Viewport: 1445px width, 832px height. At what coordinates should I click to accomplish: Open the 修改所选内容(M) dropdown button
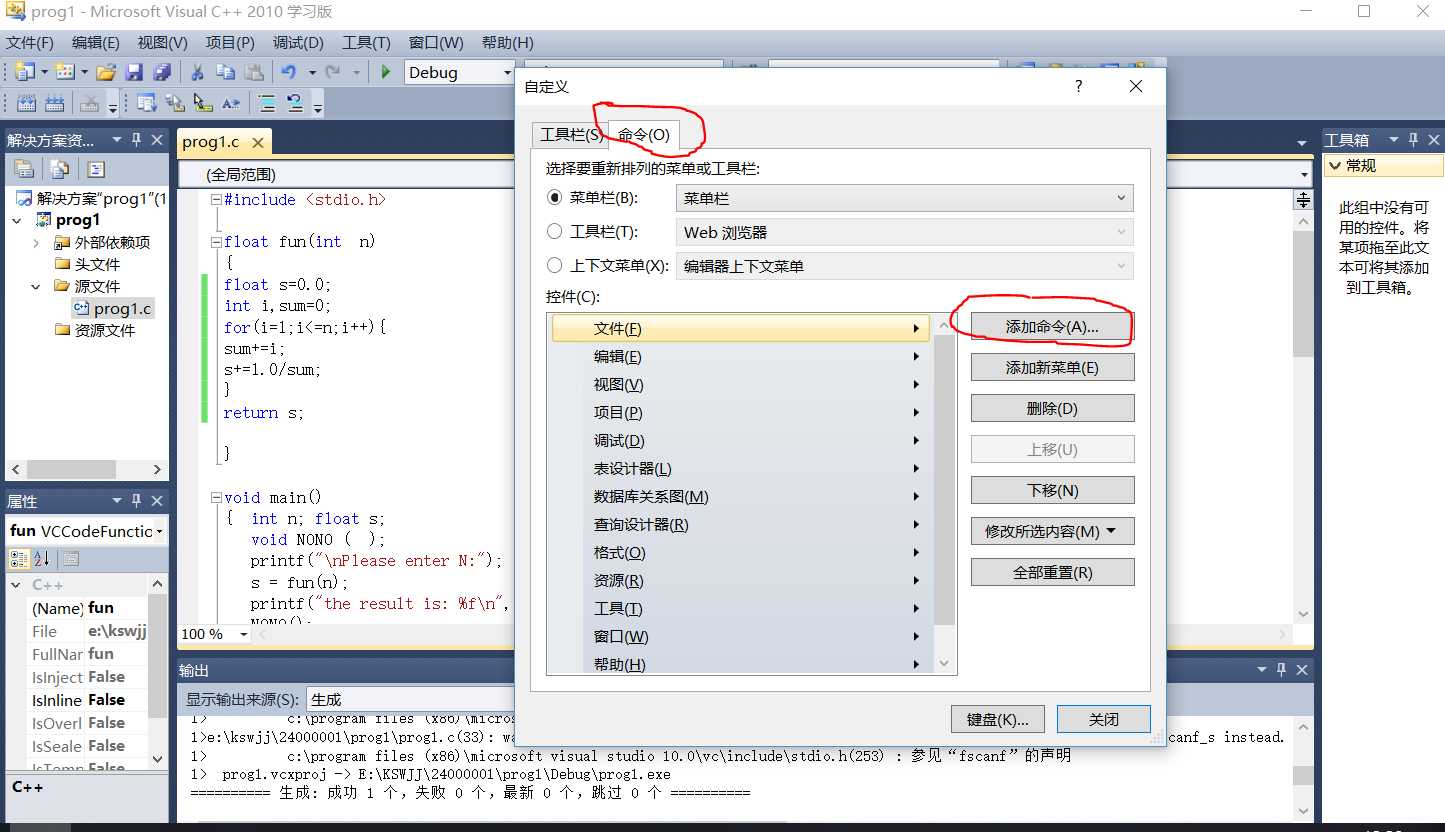coord(1052,532)
